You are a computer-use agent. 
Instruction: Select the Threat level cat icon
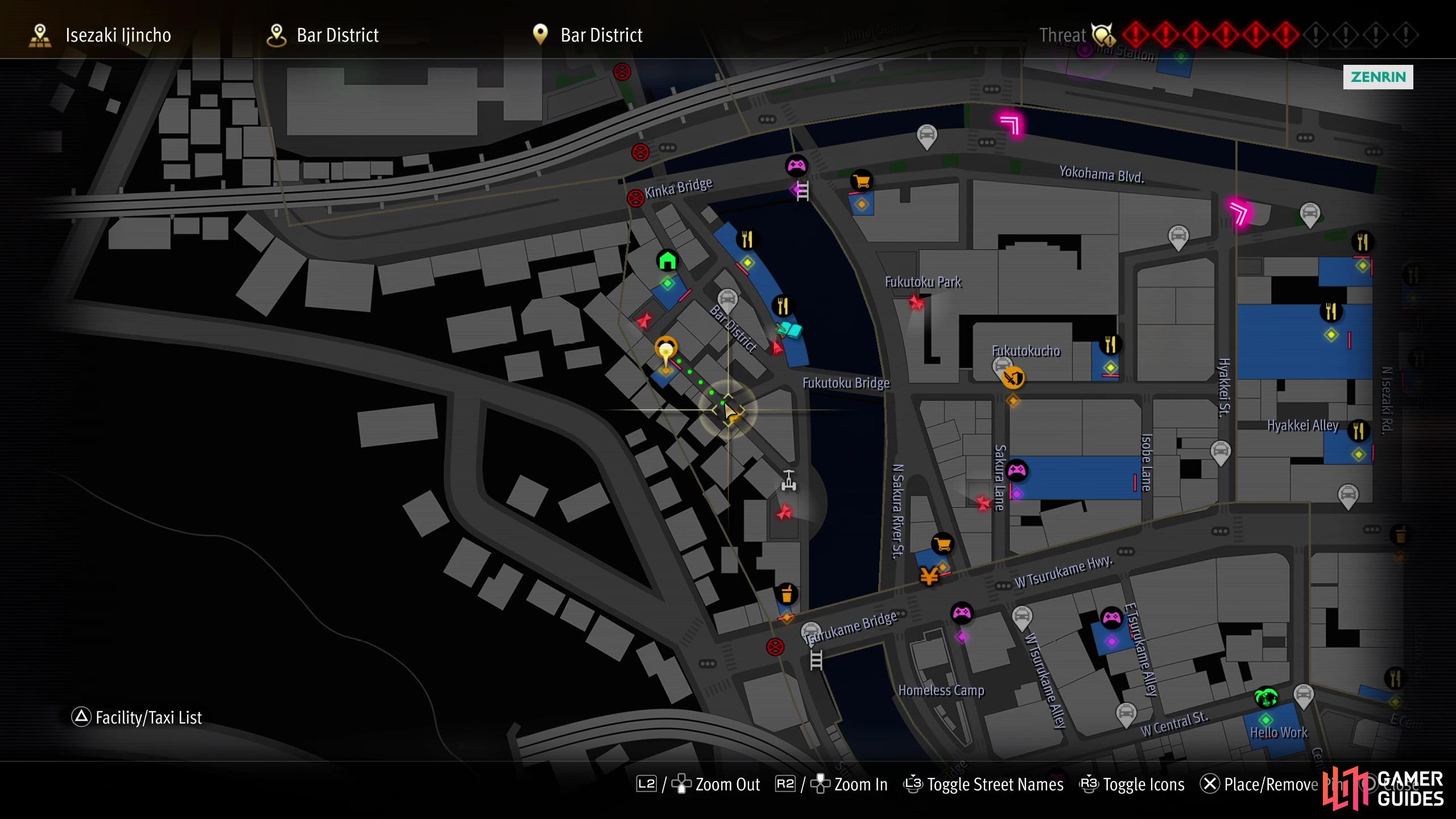coord(1103,35)
